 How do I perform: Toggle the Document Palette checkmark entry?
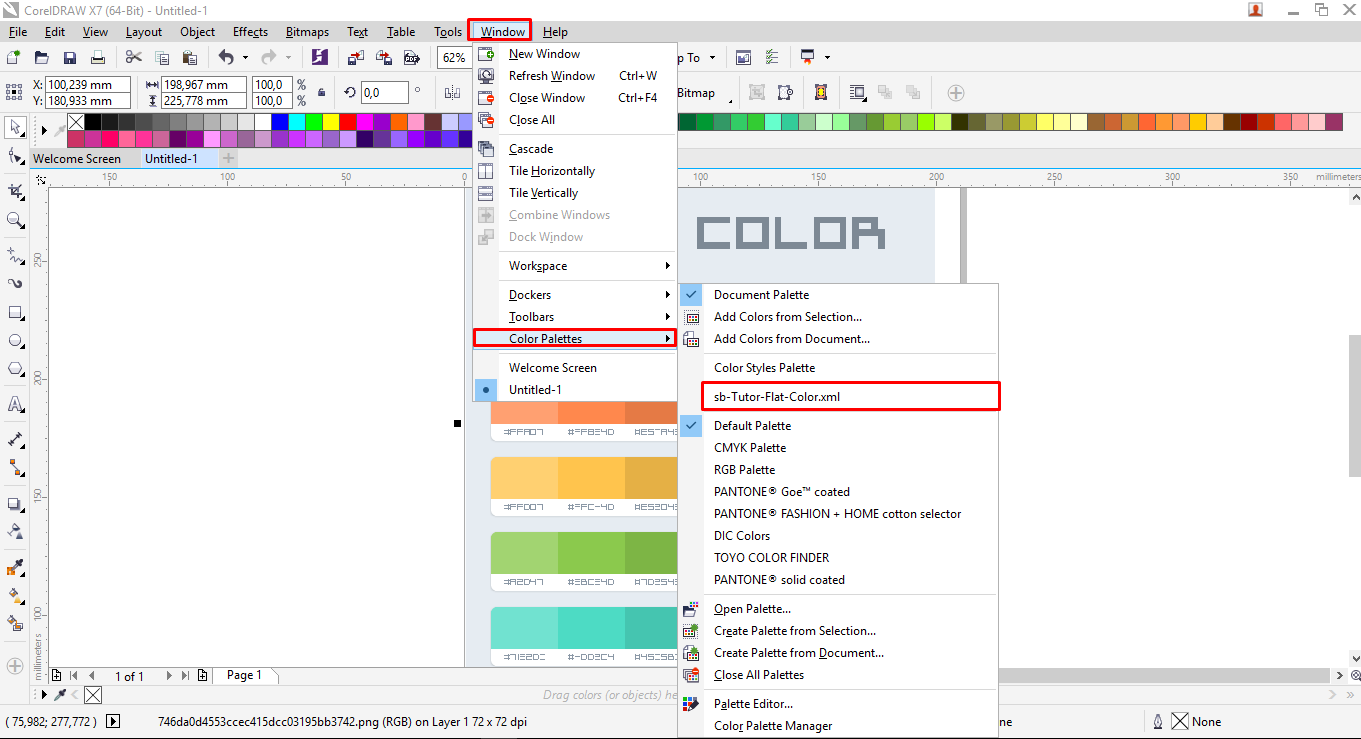click(x=761, y=295)
